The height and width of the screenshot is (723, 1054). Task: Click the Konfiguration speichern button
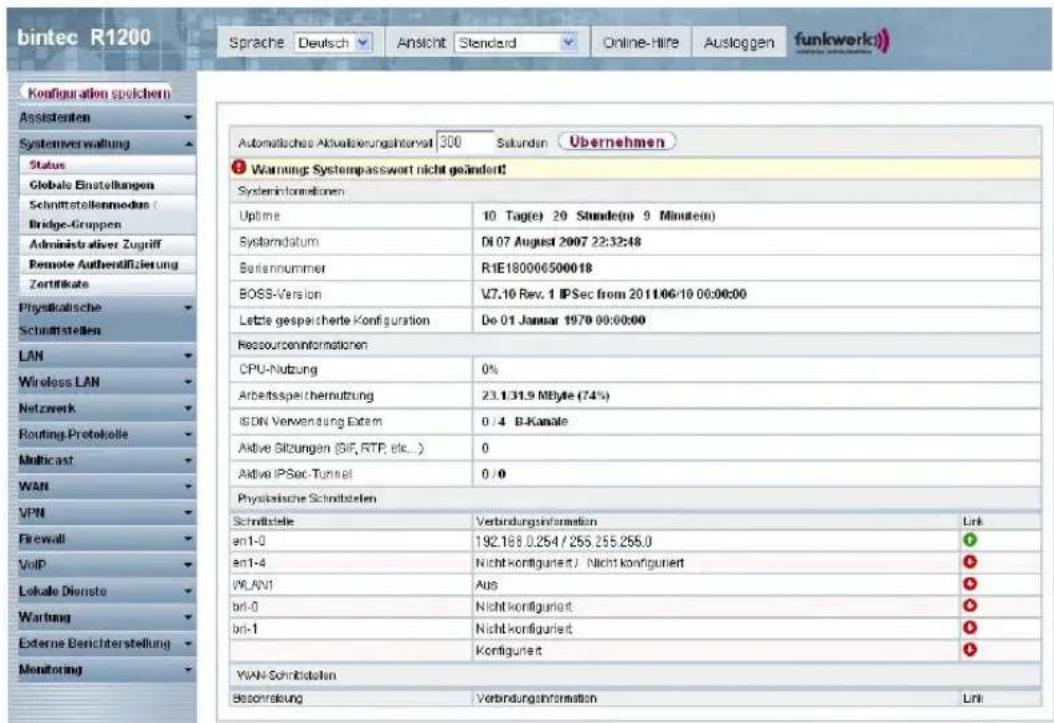pos(99,93)
